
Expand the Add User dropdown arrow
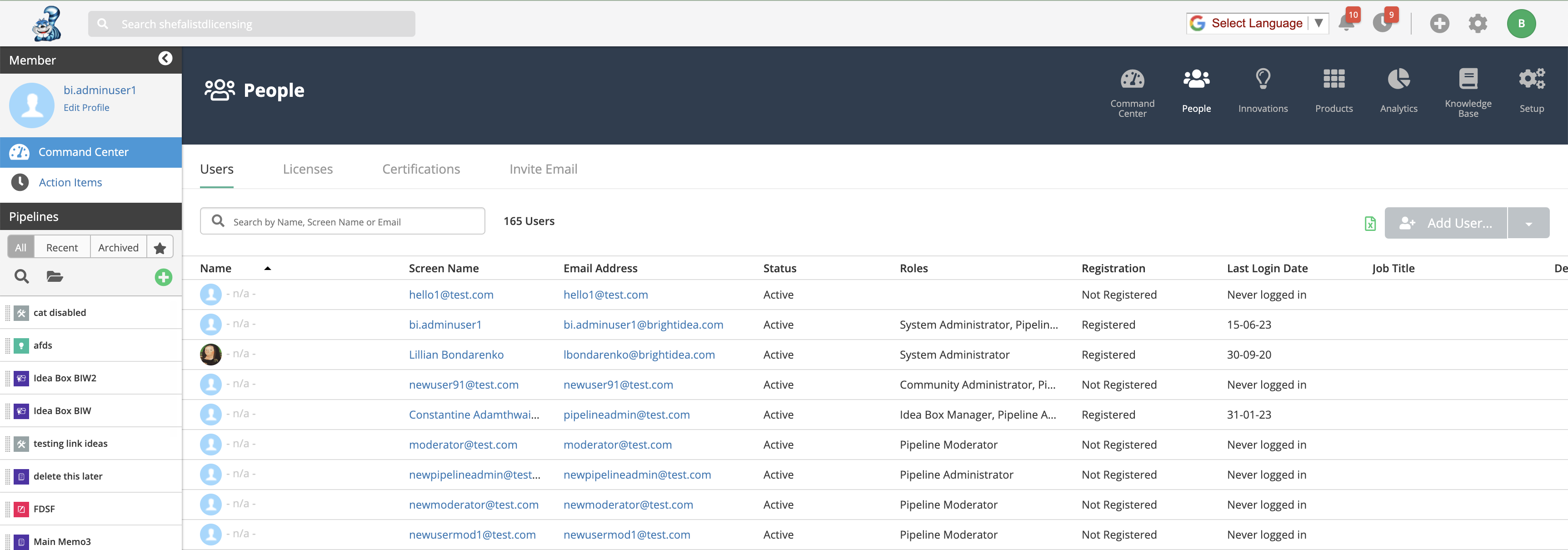(1528, 224)
